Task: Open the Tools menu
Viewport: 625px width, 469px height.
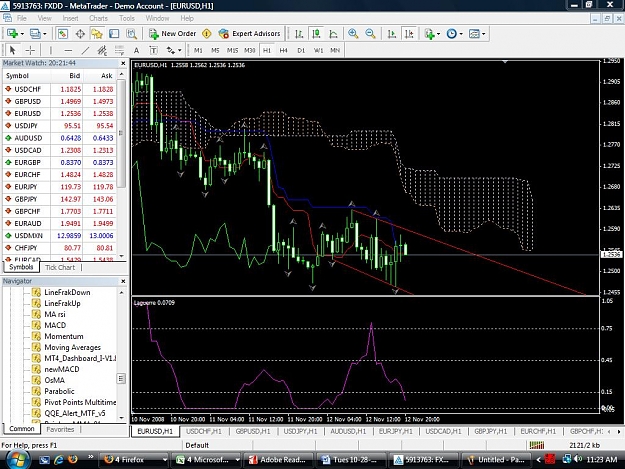Action: (x=127, y=18)
